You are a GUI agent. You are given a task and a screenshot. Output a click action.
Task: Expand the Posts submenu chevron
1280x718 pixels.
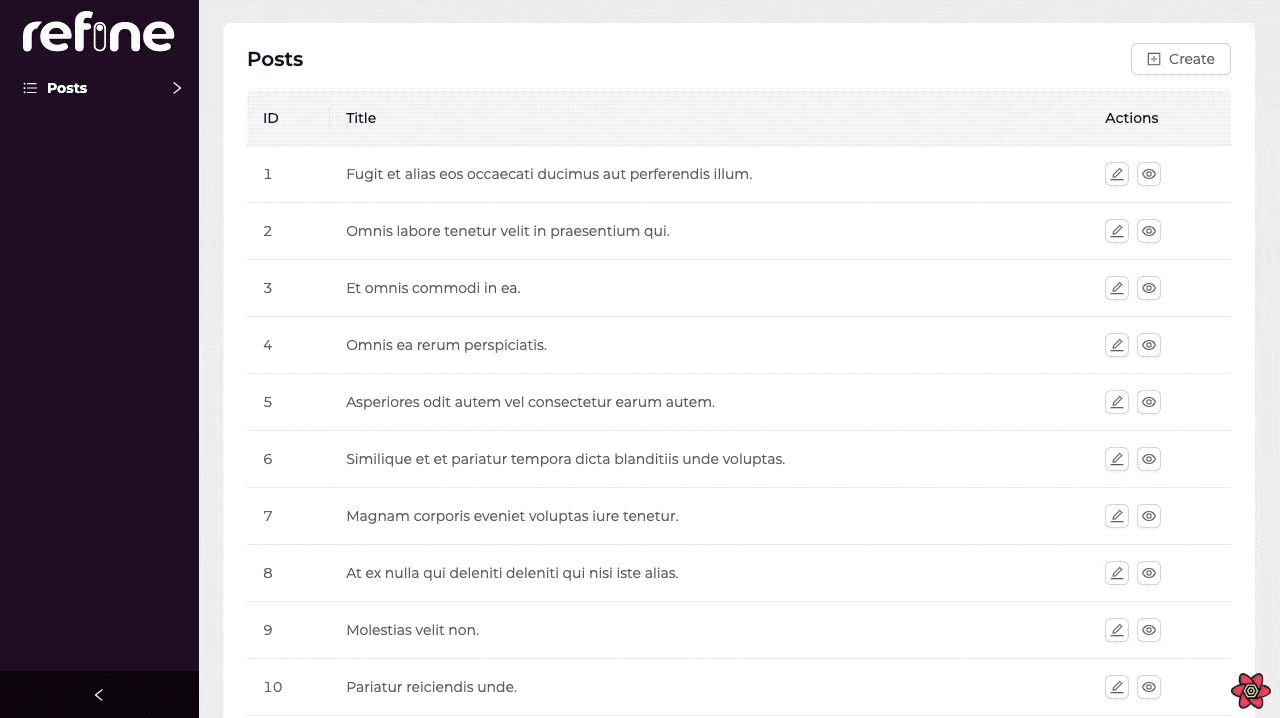click(x=177, y=88)
